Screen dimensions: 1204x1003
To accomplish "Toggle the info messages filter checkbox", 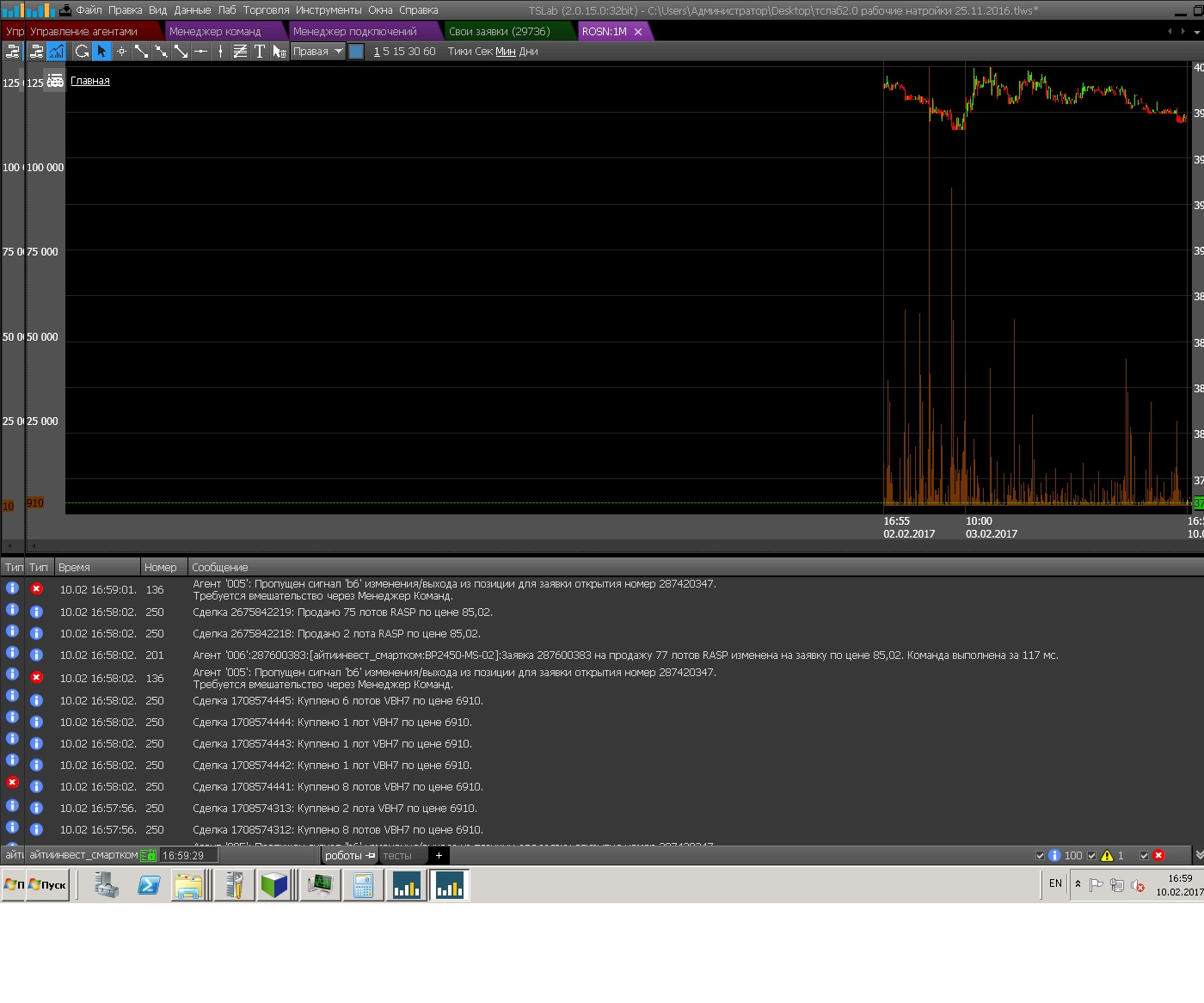I will [1041, 856].
